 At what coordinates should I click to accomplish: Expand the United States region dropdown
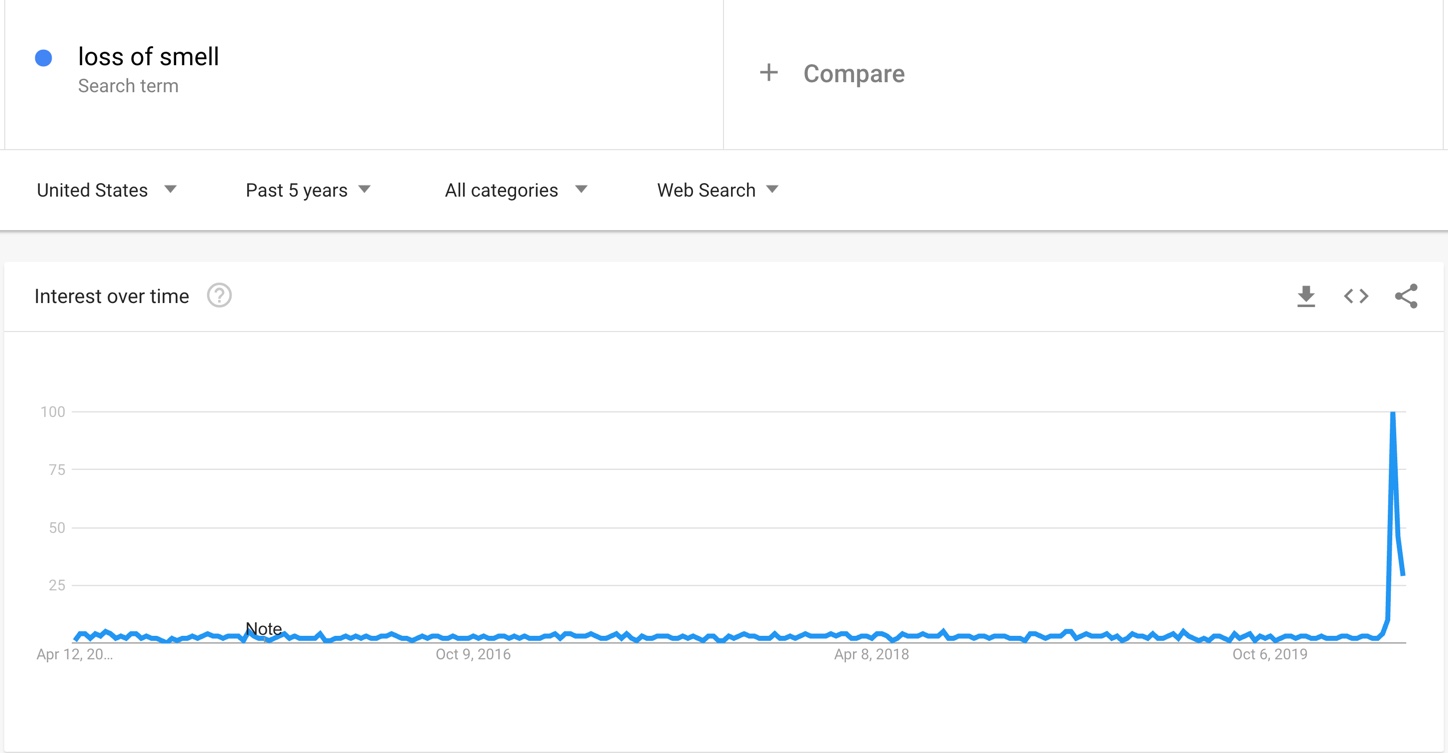[x=107, y=190]
